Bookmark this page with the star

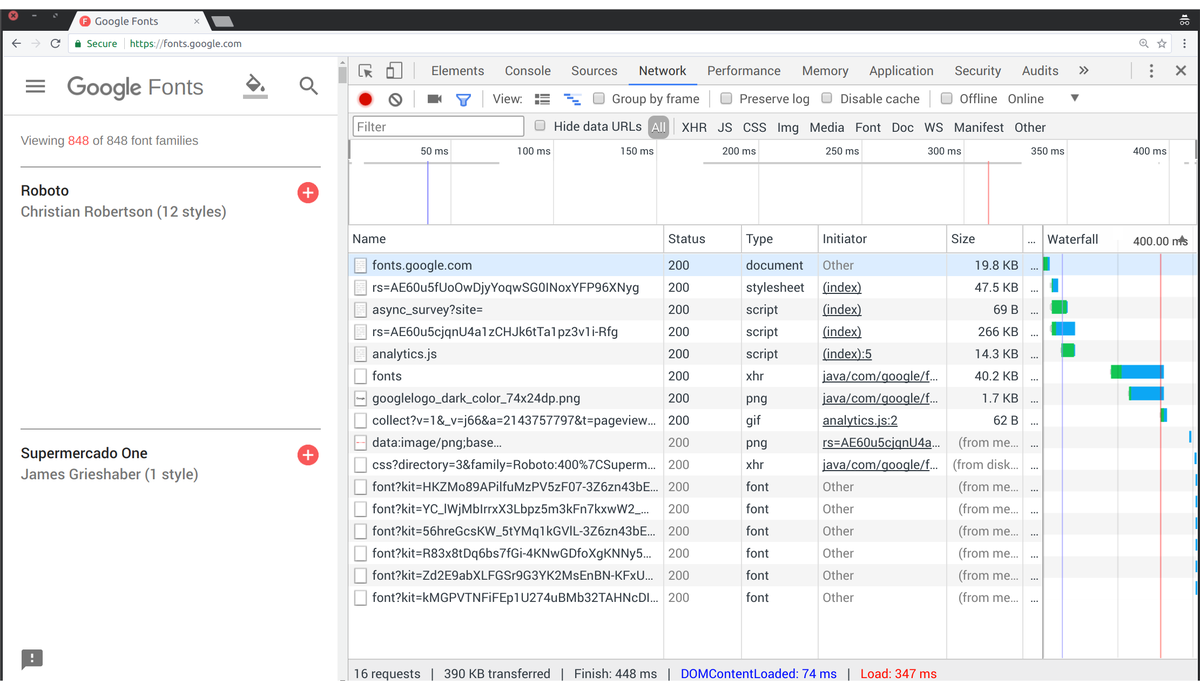[1162, 44]
